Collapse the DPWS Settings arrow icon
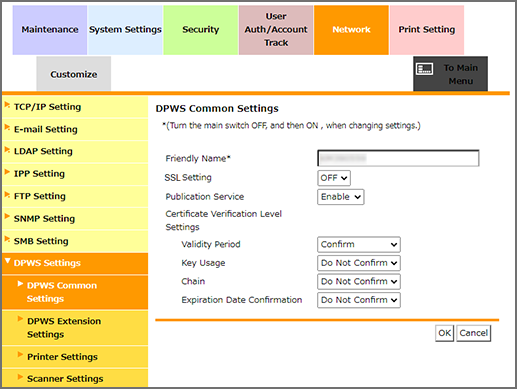Image resolution: width=517 pixels, height=389 pixels. (x=8, y=261)
